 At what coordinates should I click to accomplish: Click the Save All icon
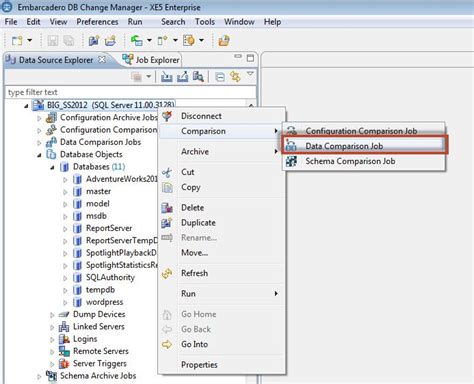pyautogui.click(x=69, y=41)
